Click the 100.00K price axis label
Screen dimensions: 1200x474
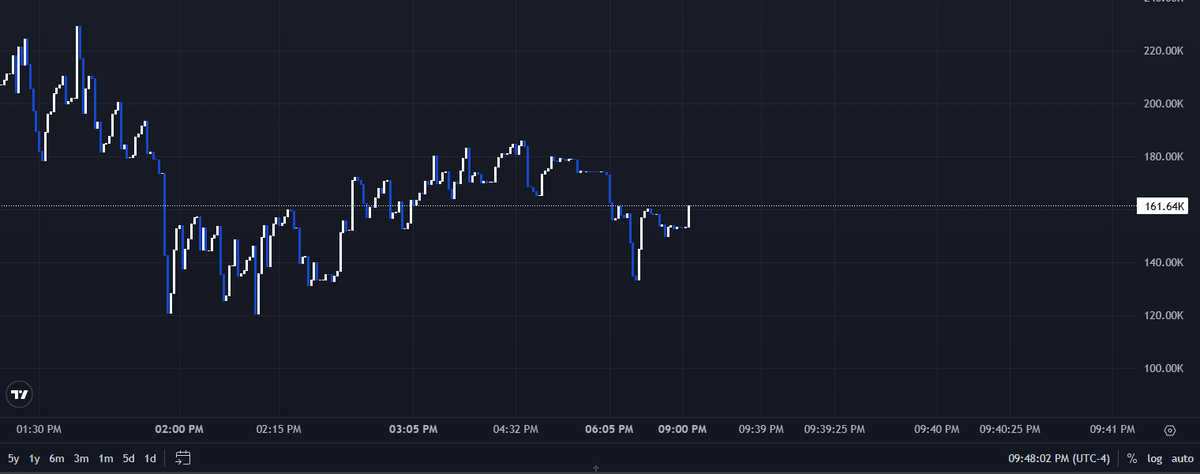[1164, 369]
